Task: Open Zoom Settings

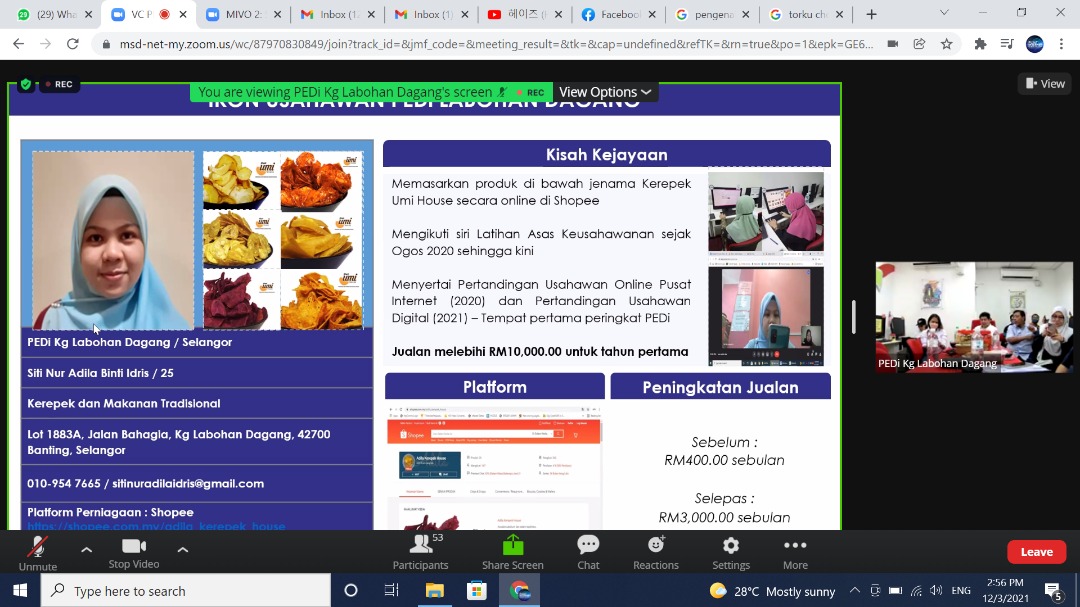Action: coord(731,551)
